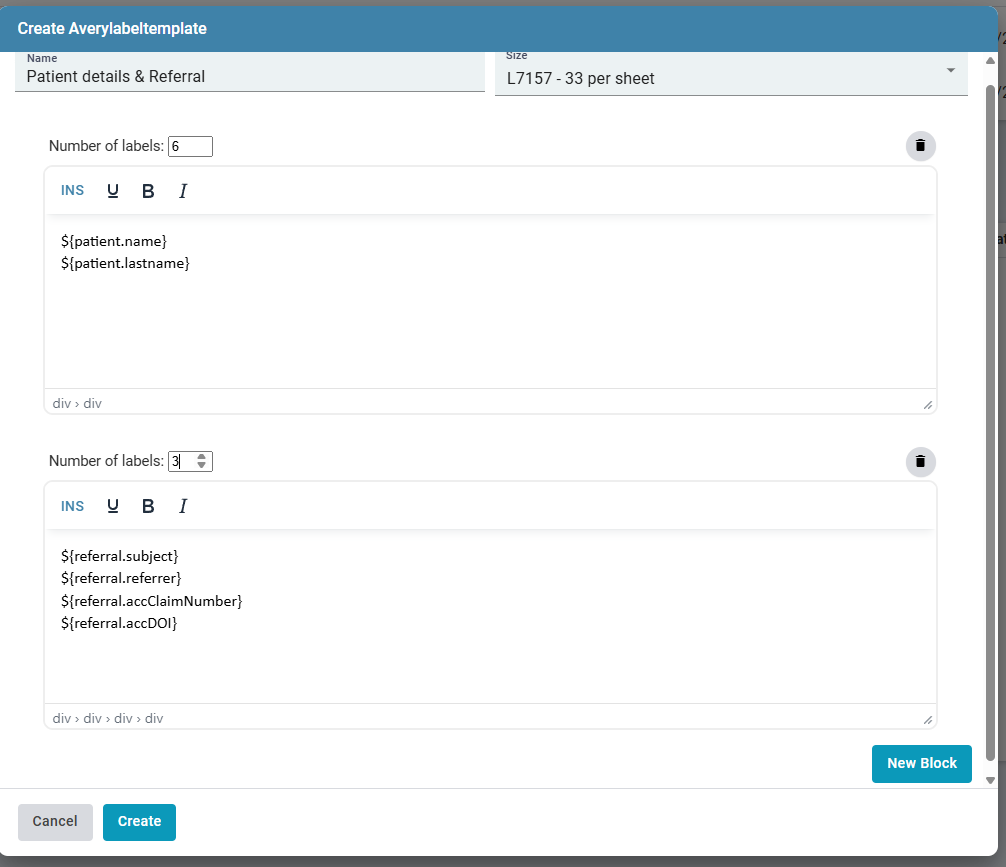Click the Cancel button

click(55, 821)
